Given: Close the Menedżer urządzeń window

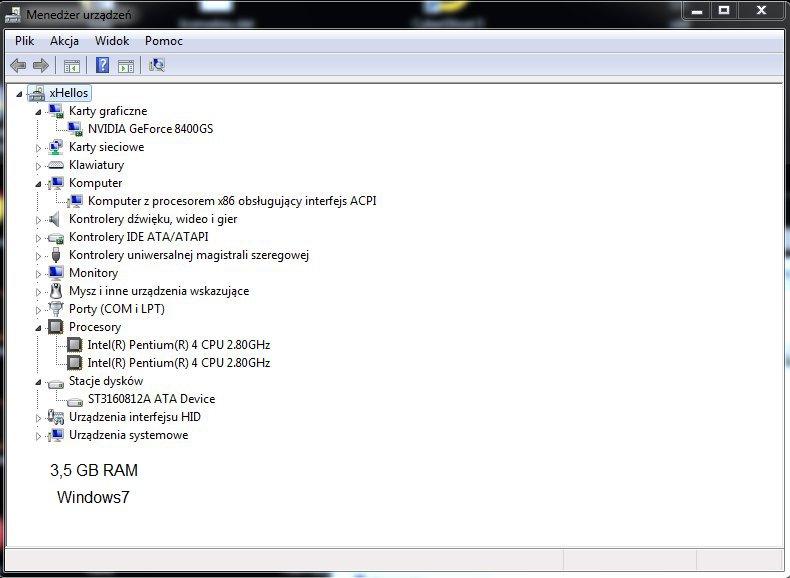Looking at the screenshot, I should pyautogui.click(x=761, y=11).
